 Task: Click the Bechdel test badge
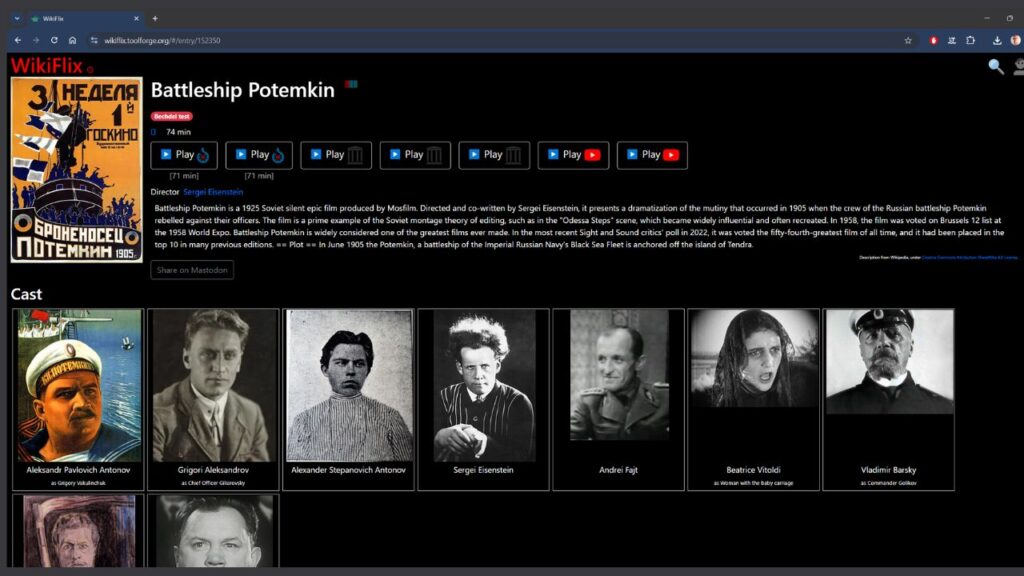172,116
